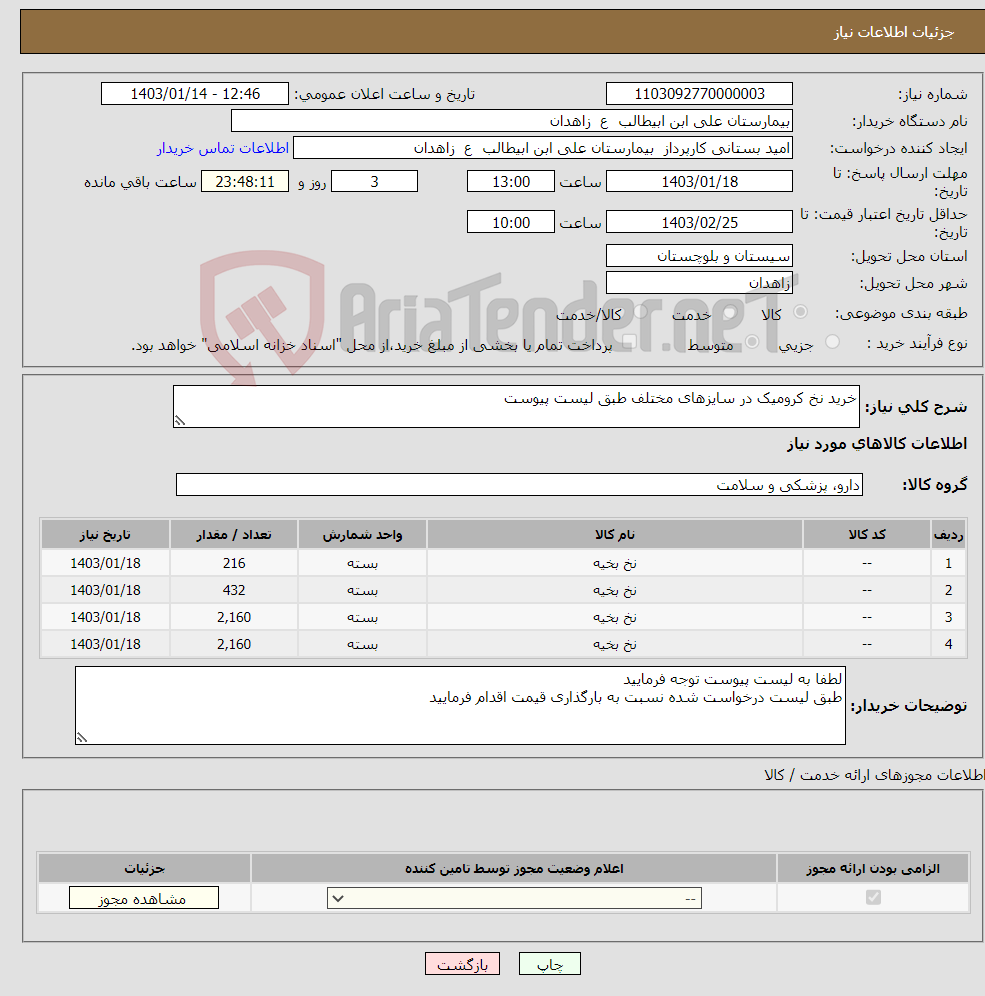Click the جزئیات column header in license table
Screen dimensions: 985x996
144,868
